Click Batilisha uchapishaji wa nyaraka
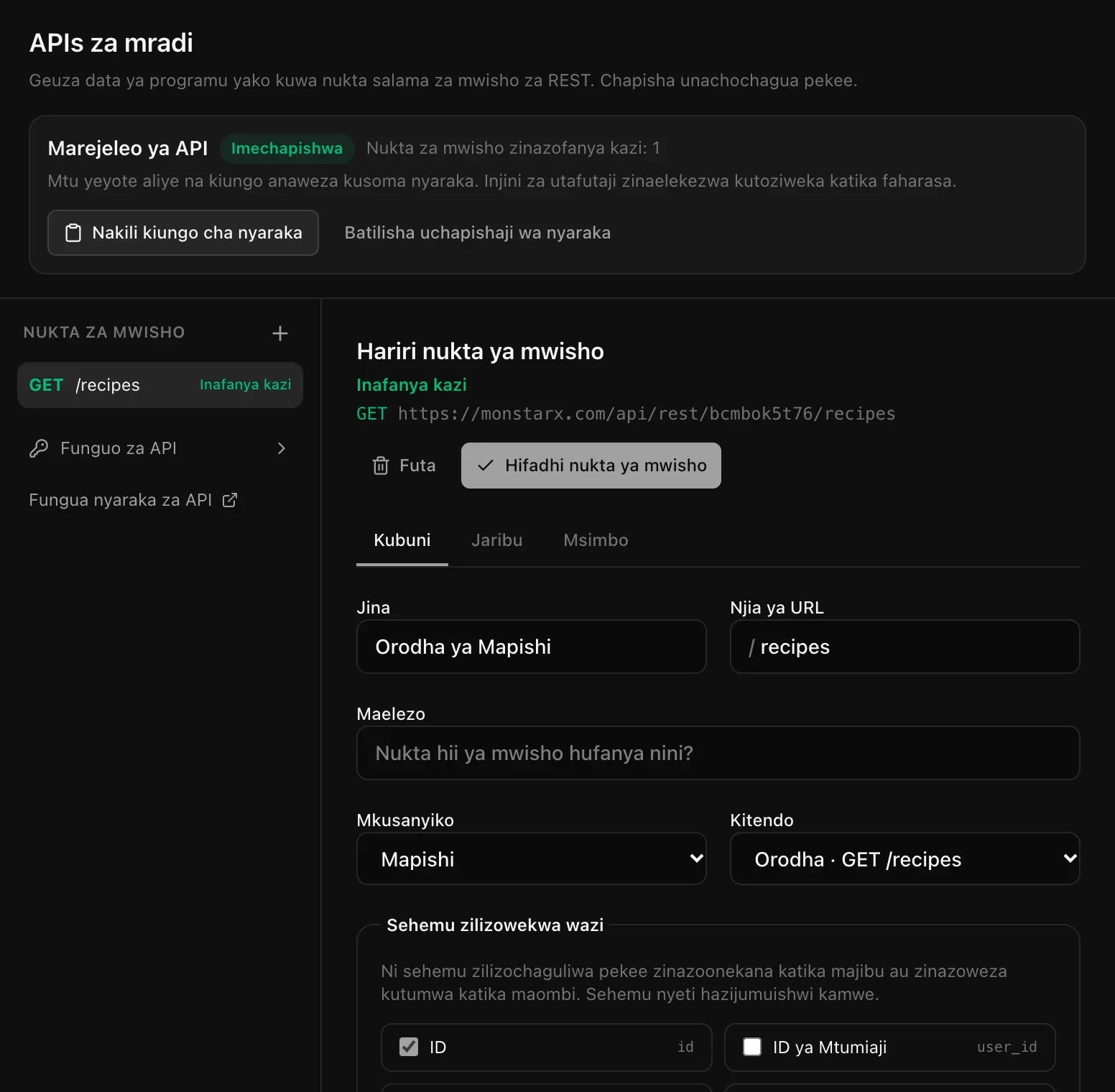Viewport: 1115px width, 1092px height. [478, 233]
